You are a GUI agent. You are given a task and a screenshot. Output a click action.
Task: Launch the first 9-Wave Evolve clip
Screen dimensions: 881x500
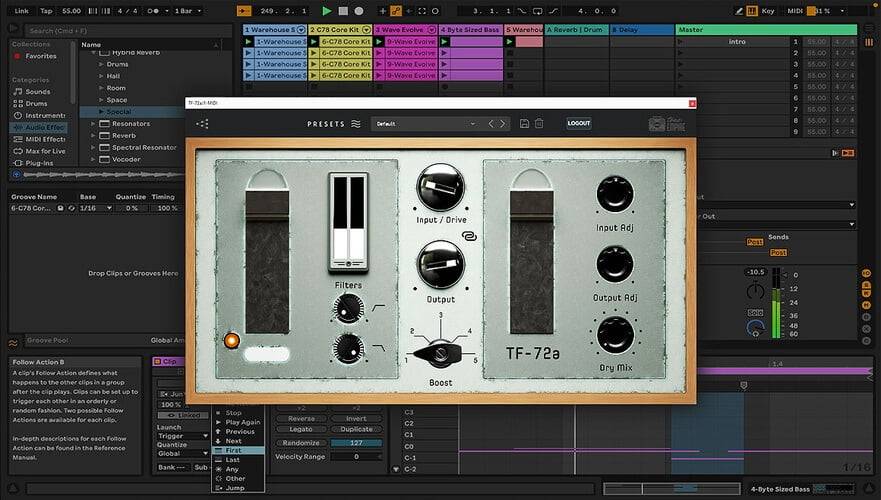coord(379,42)
